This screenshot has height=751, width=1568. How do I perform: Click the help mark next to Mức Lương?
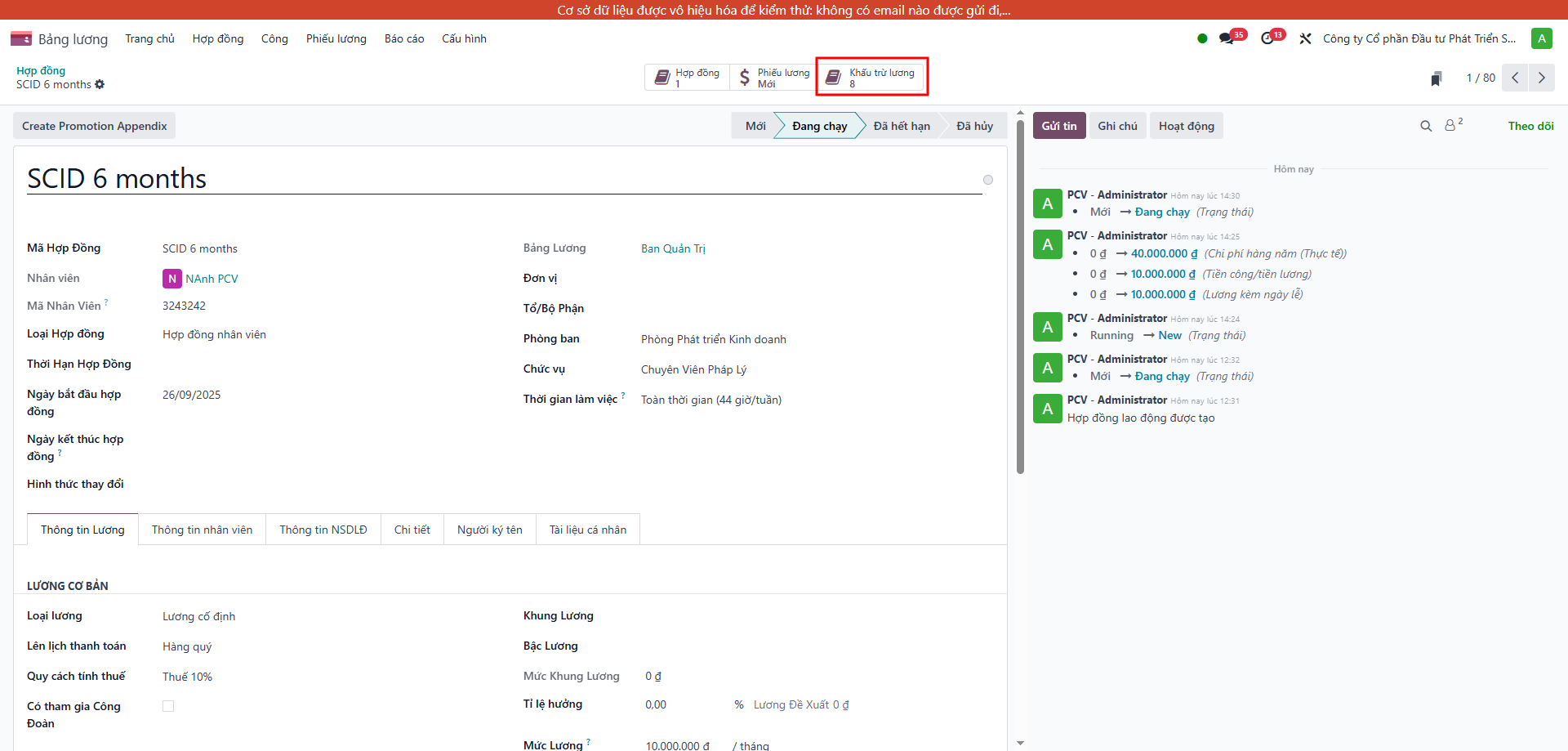(588, 742)
